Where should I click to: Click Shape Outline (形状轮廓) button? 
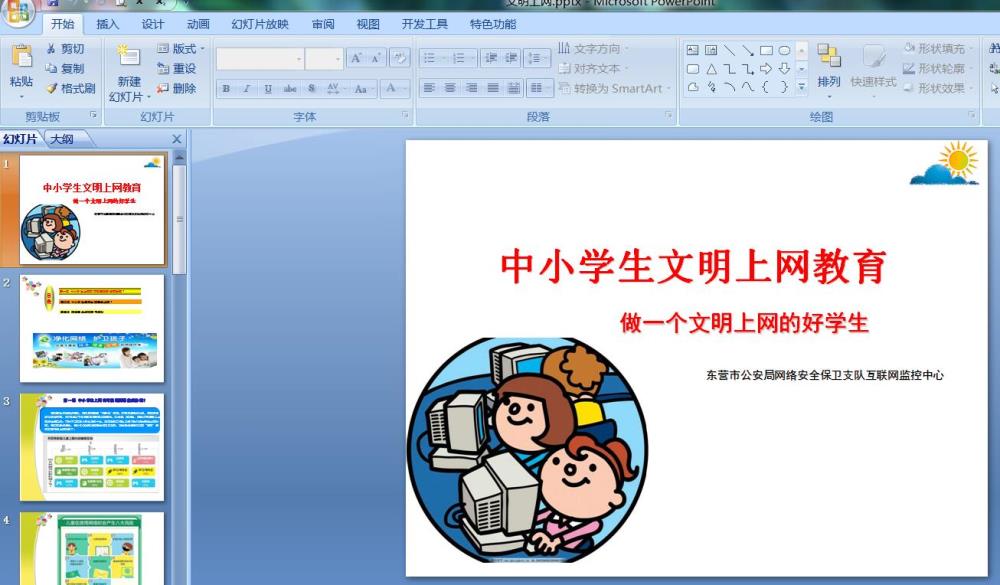(938, 68)
